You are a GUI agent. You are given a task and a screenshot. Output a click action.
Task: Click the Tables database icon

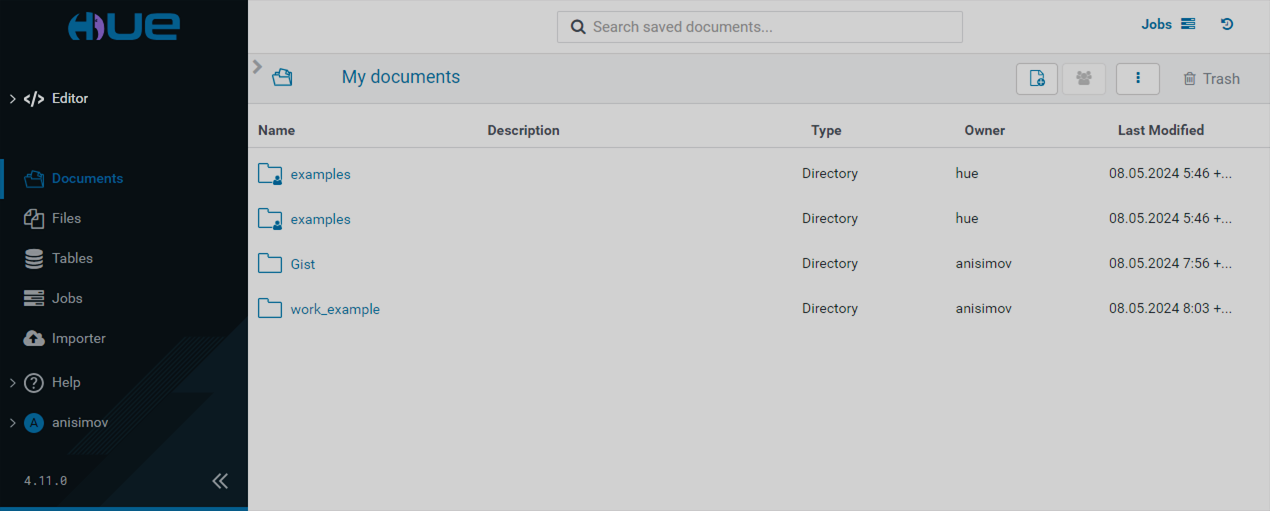[x=34, y=258]
